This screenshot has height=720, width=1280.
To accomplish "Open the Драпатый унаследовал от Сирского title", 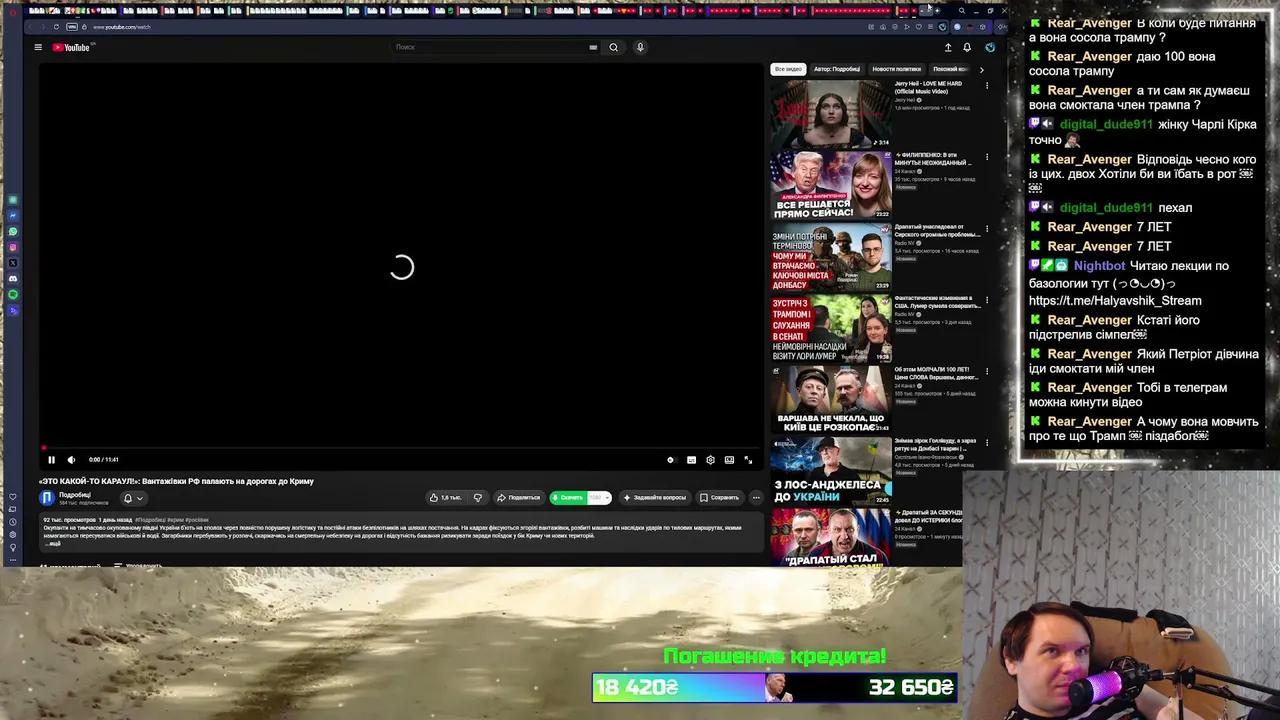I will pyautogui.click(x=937, y=230).
